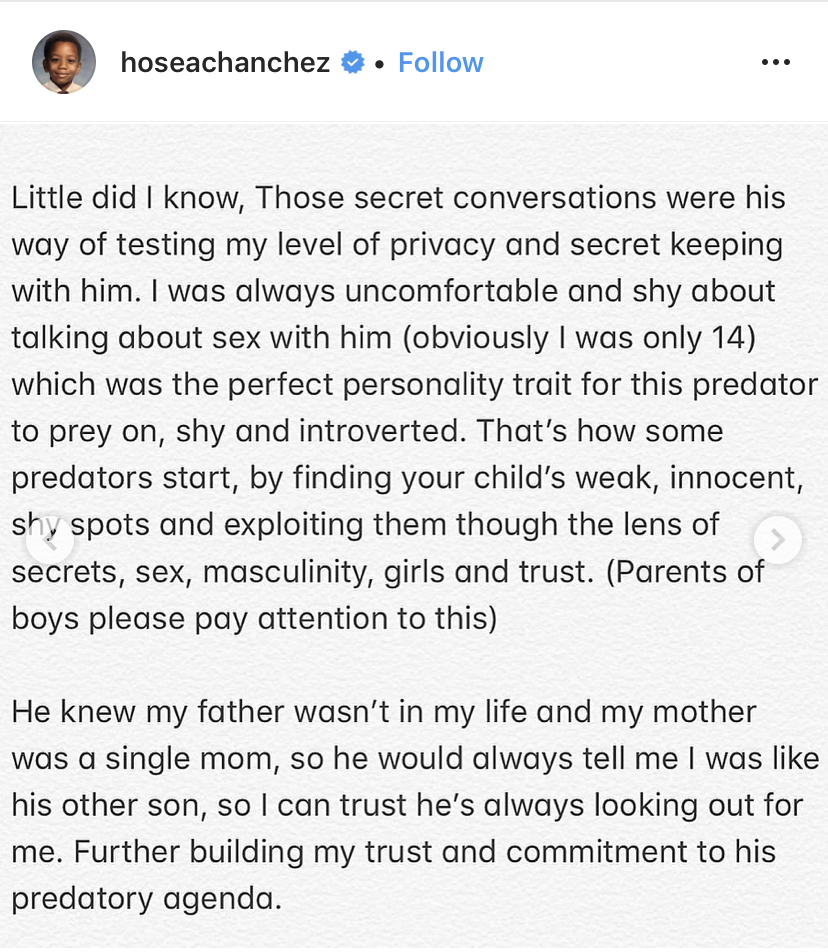Image resolution: width=828 pixels, height=952 pixels.
Task: Go back to the previous carousel slide
Action: (x=50, y=540)
